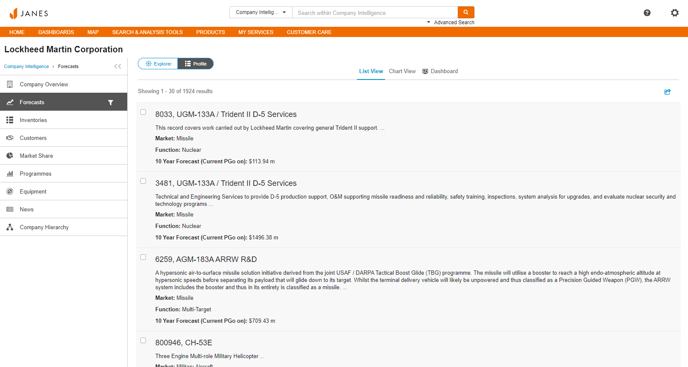Click the Showing 1 - 30 of 1924 results text
The height and width of the screenshot is (367, 688).
[175, 91]
